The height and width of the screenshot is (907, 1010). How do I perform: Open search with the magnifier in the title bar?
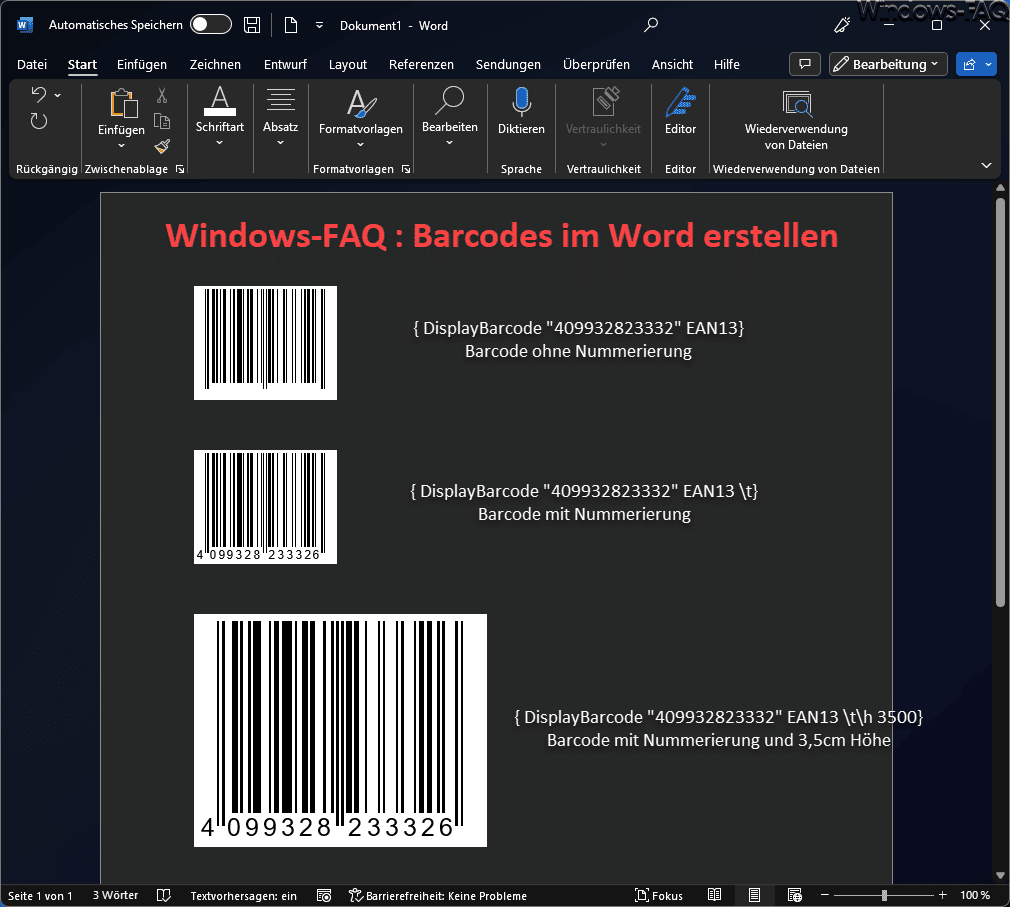point(651,25)
